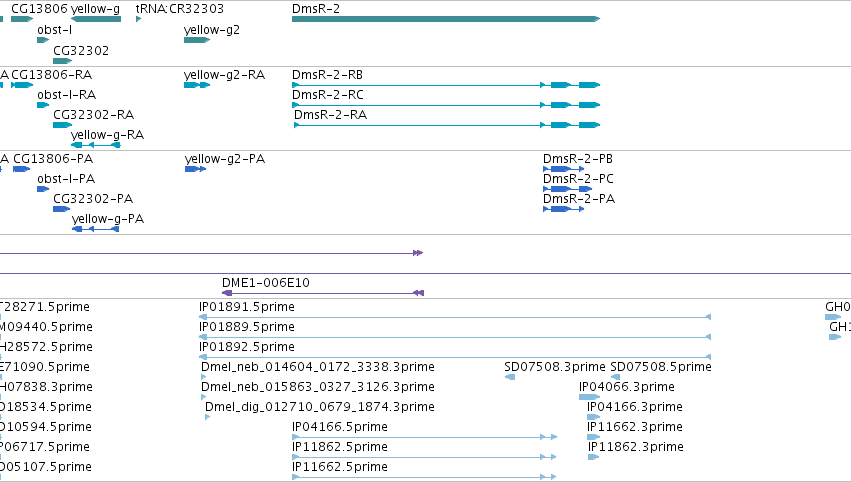
Task: Click the IP01892.5prime EST label
Action: point(247,347)
